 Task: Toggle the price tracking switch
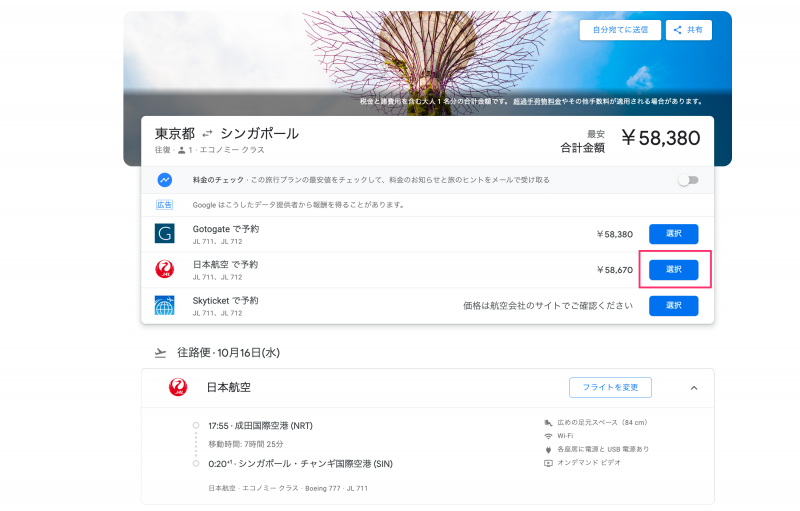(x=688, y=180)
